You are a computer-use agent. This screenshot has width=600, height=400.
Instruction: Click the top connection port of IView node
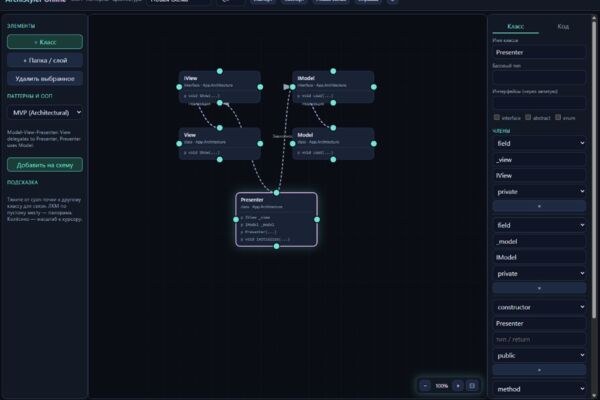[220, 71]
